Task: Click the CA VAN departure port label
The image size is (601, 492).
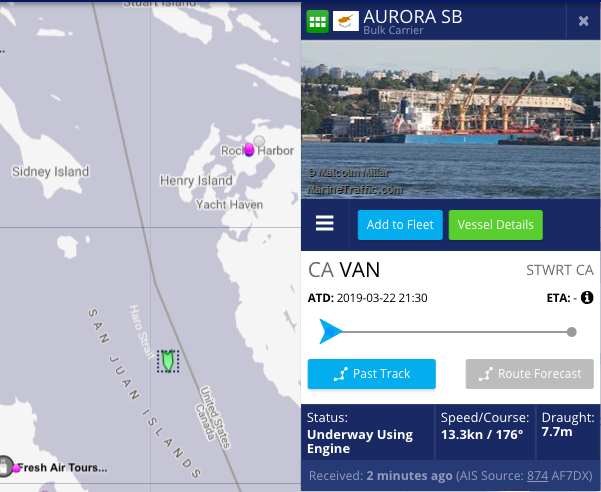Action: (344, 270)
